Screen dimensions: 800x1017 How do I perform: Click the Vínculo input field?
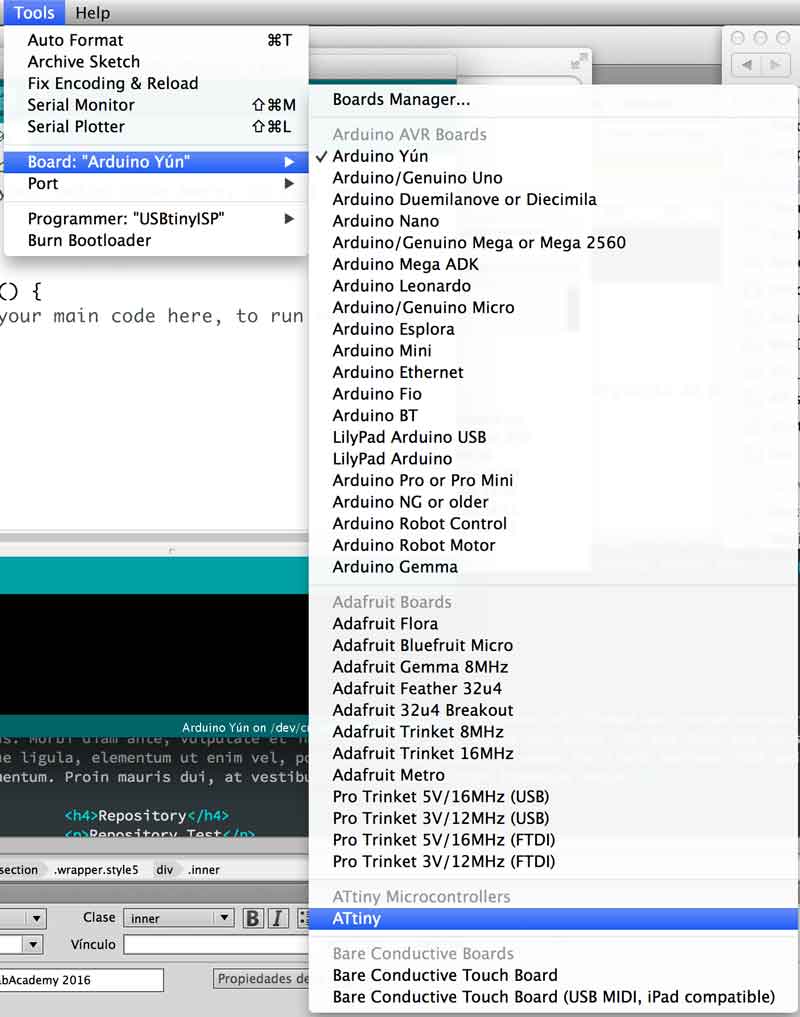(216, 944)
